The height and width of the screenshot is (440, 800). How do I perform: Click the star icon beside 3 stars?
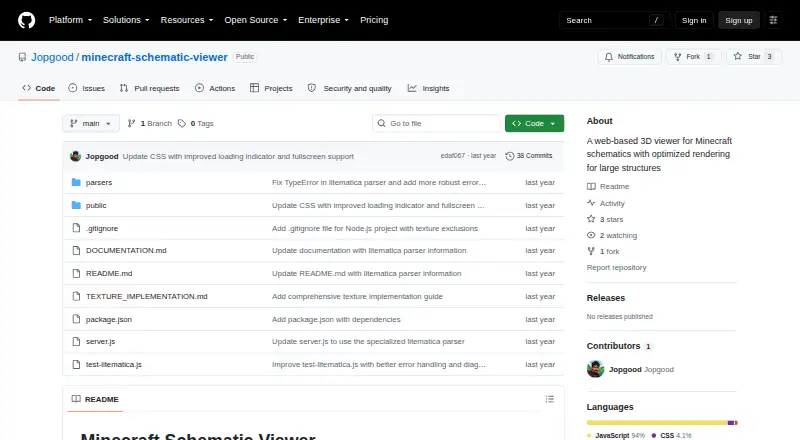591,219
